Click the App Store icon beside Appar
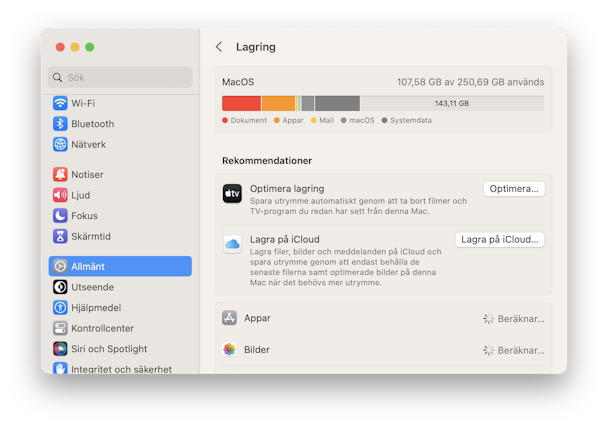The width and height of the screenshot is (608, 428). [230, 318]
